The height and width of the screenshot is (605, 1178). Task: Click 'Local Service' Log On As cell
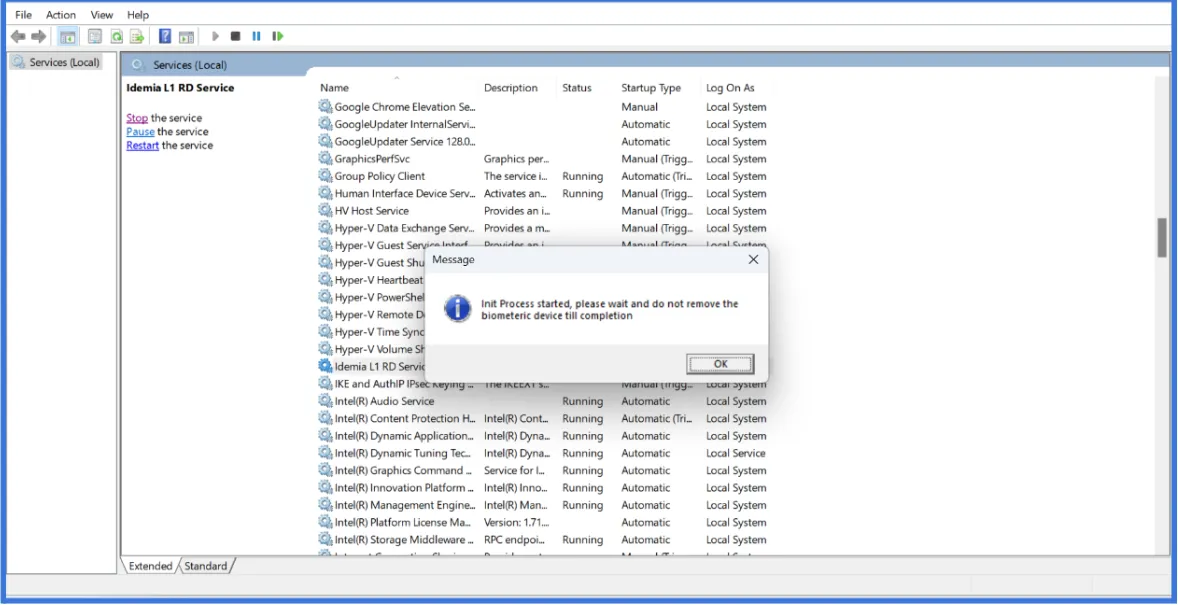735,453
